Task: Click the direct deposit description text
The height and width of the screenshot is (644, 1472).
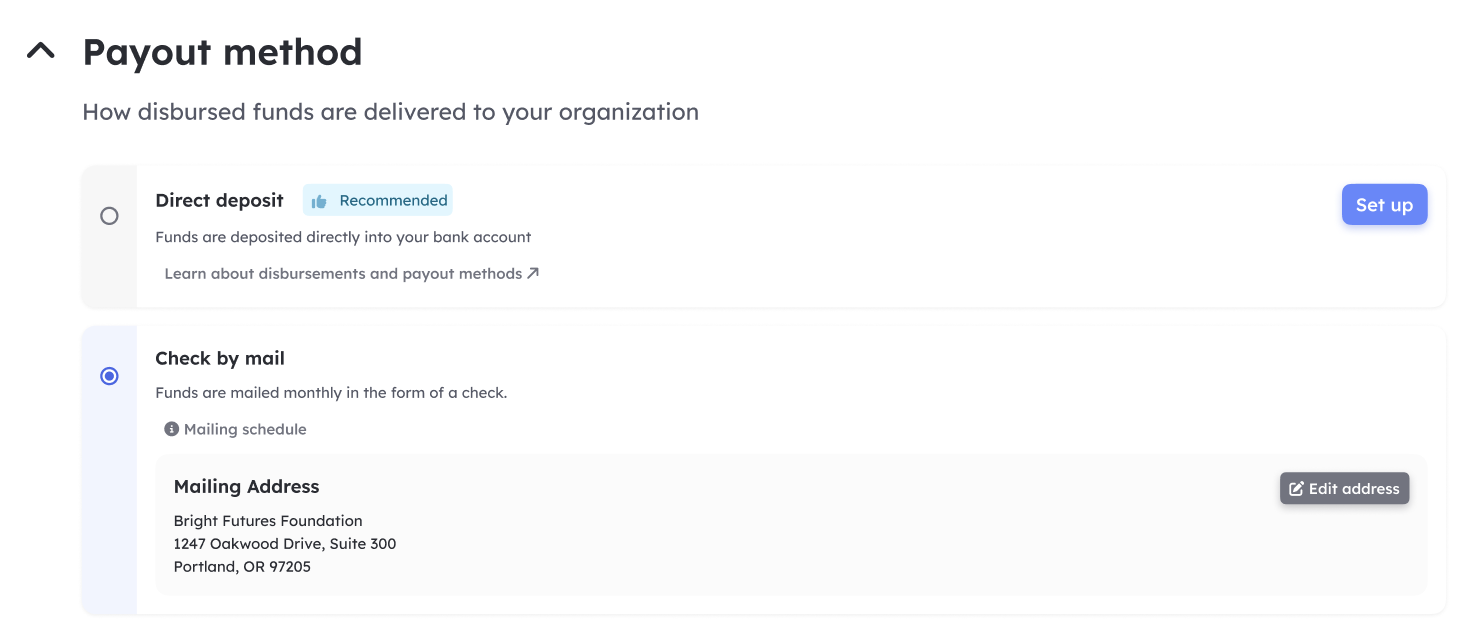Action: [343, 238]
